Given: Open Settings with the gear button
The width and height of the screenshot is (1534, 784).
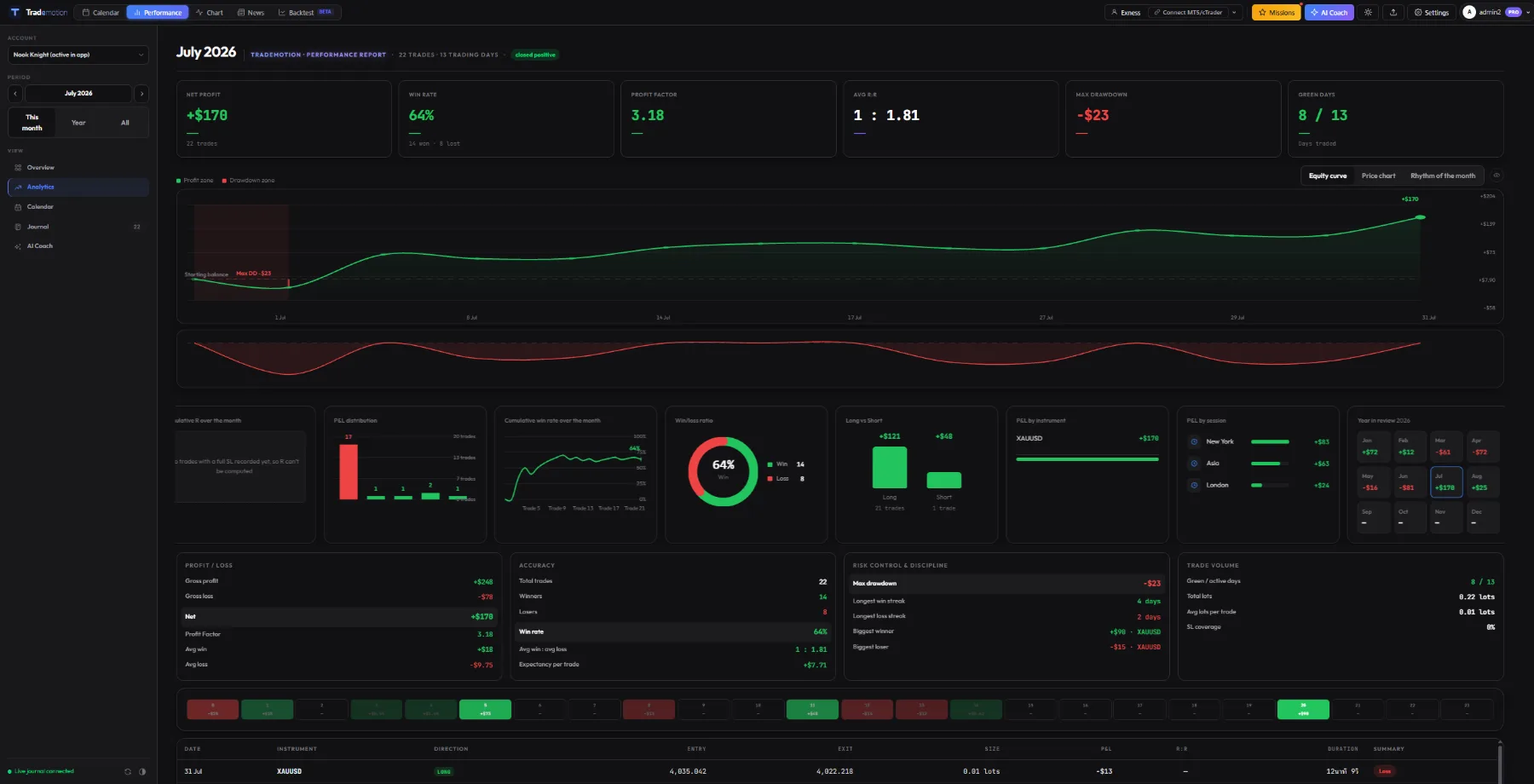Looking at the screenshot, I should point(1432,12).
